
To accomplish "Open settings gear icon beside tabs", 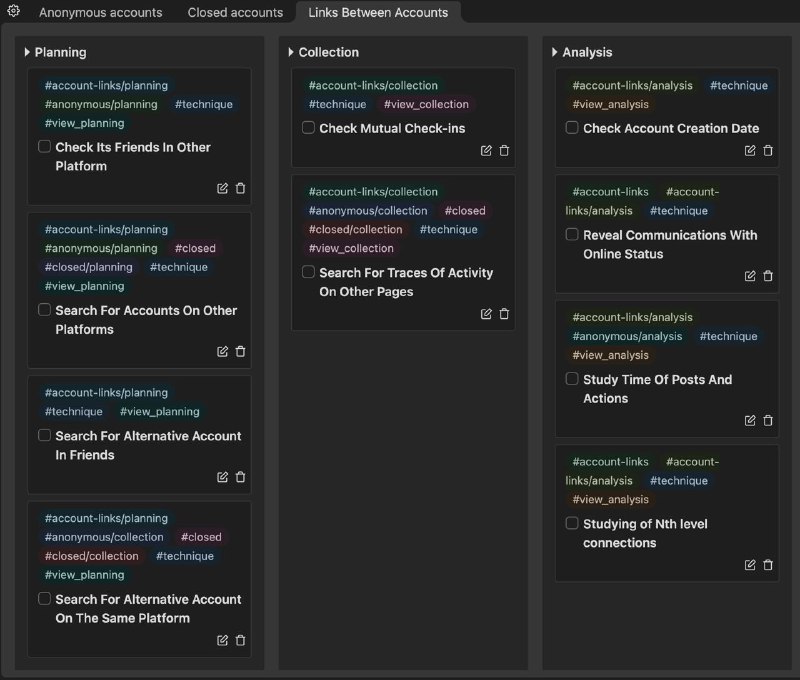I will tap(13, 11).
